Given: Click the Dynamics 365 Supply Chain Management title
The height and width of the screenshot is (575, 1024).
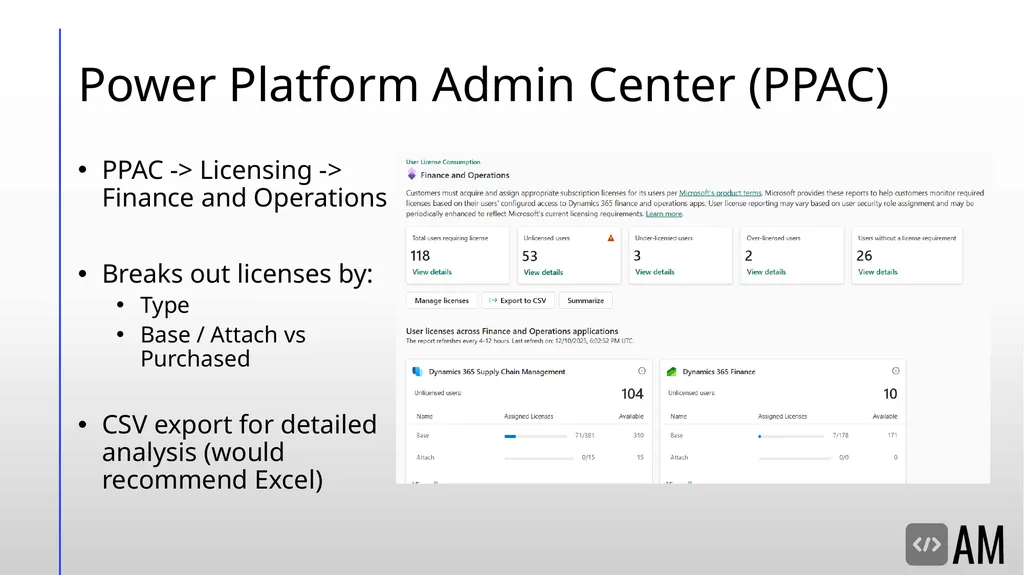Looking at the screenshot, I should [497, 371].
